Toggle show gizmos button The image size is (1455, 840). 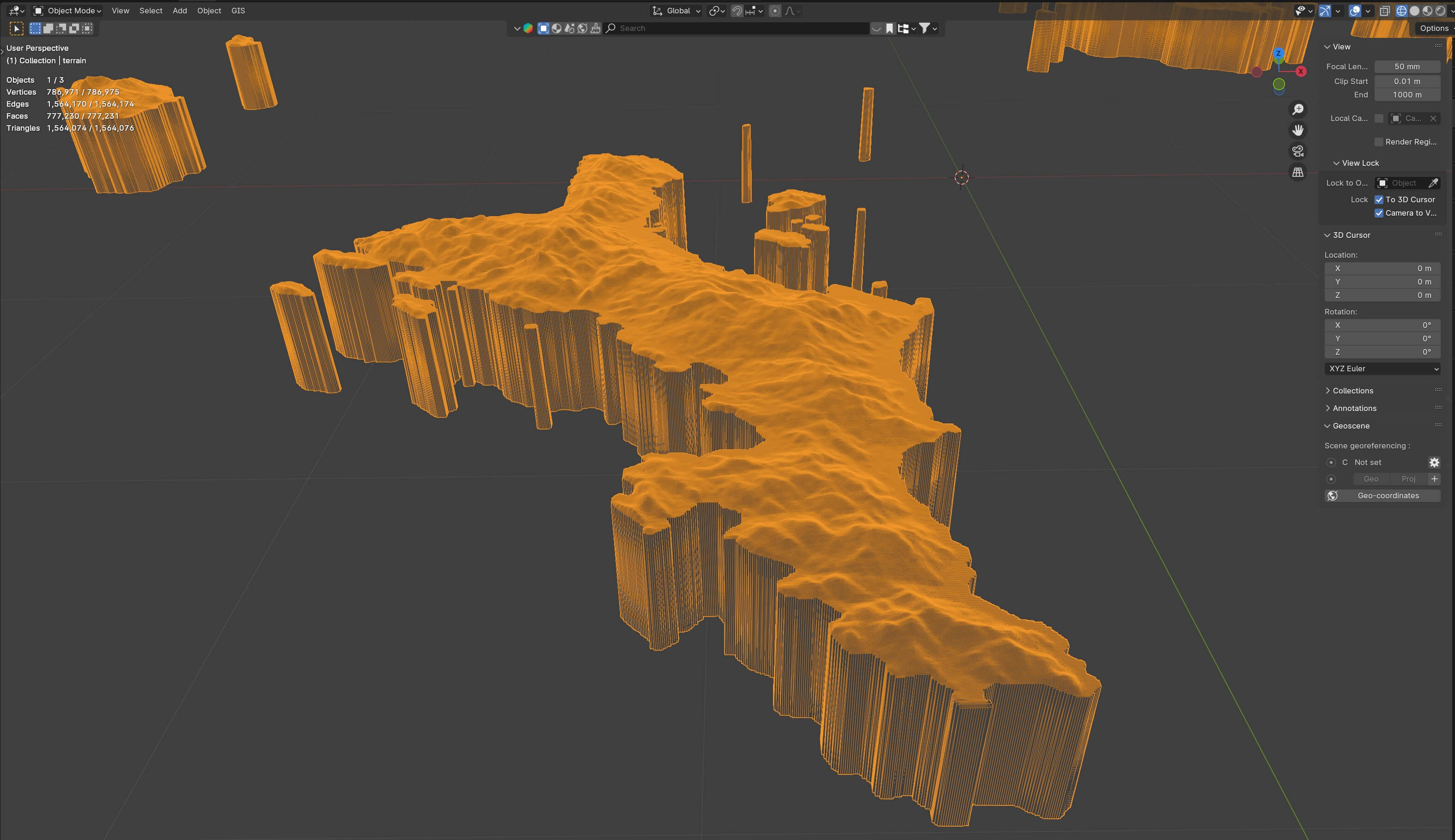coord(1325,11)
